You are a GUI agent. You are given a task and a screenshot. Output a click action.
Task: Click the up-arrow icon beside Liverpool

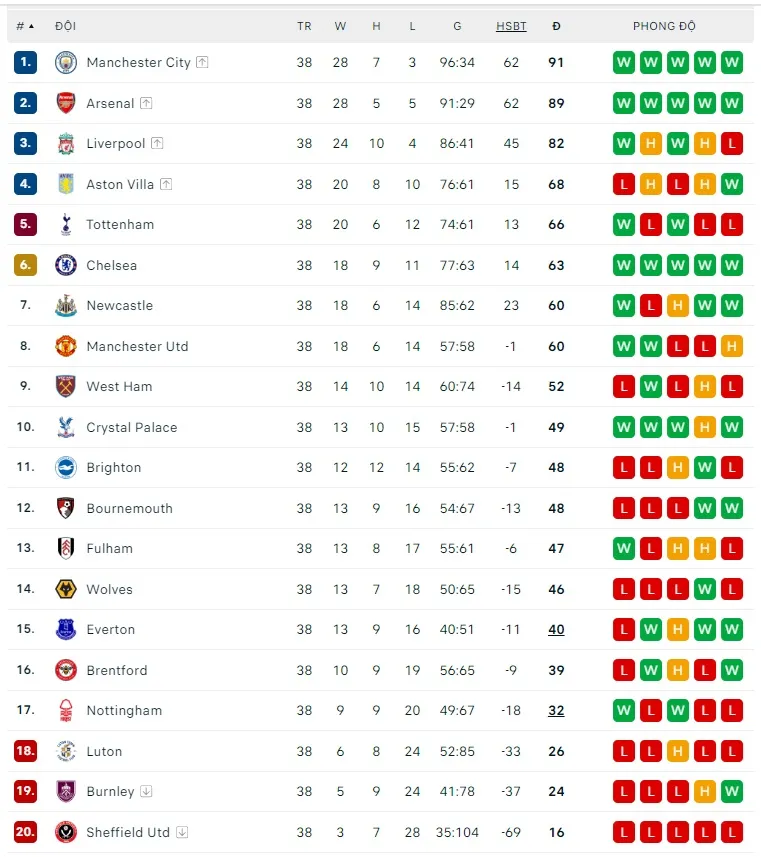pos(157,144)
